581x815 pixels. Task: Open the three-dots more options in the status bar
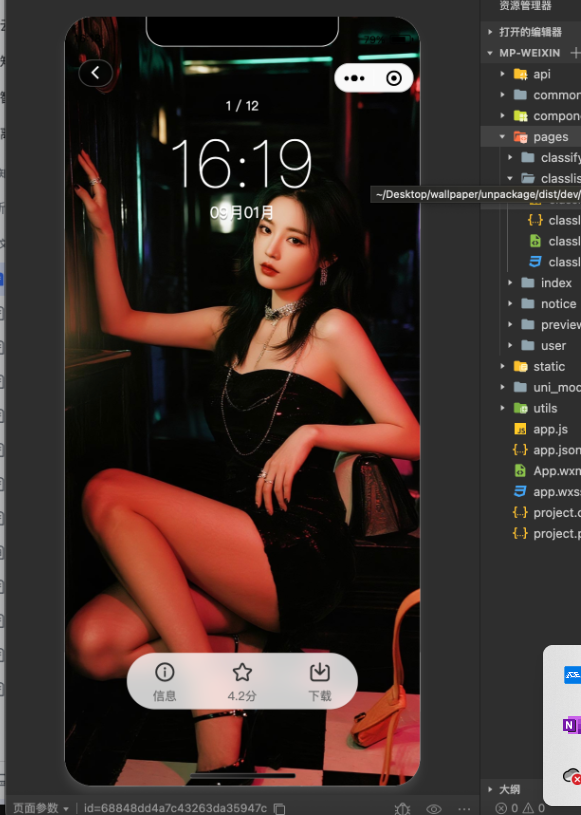tap(464, 808)
